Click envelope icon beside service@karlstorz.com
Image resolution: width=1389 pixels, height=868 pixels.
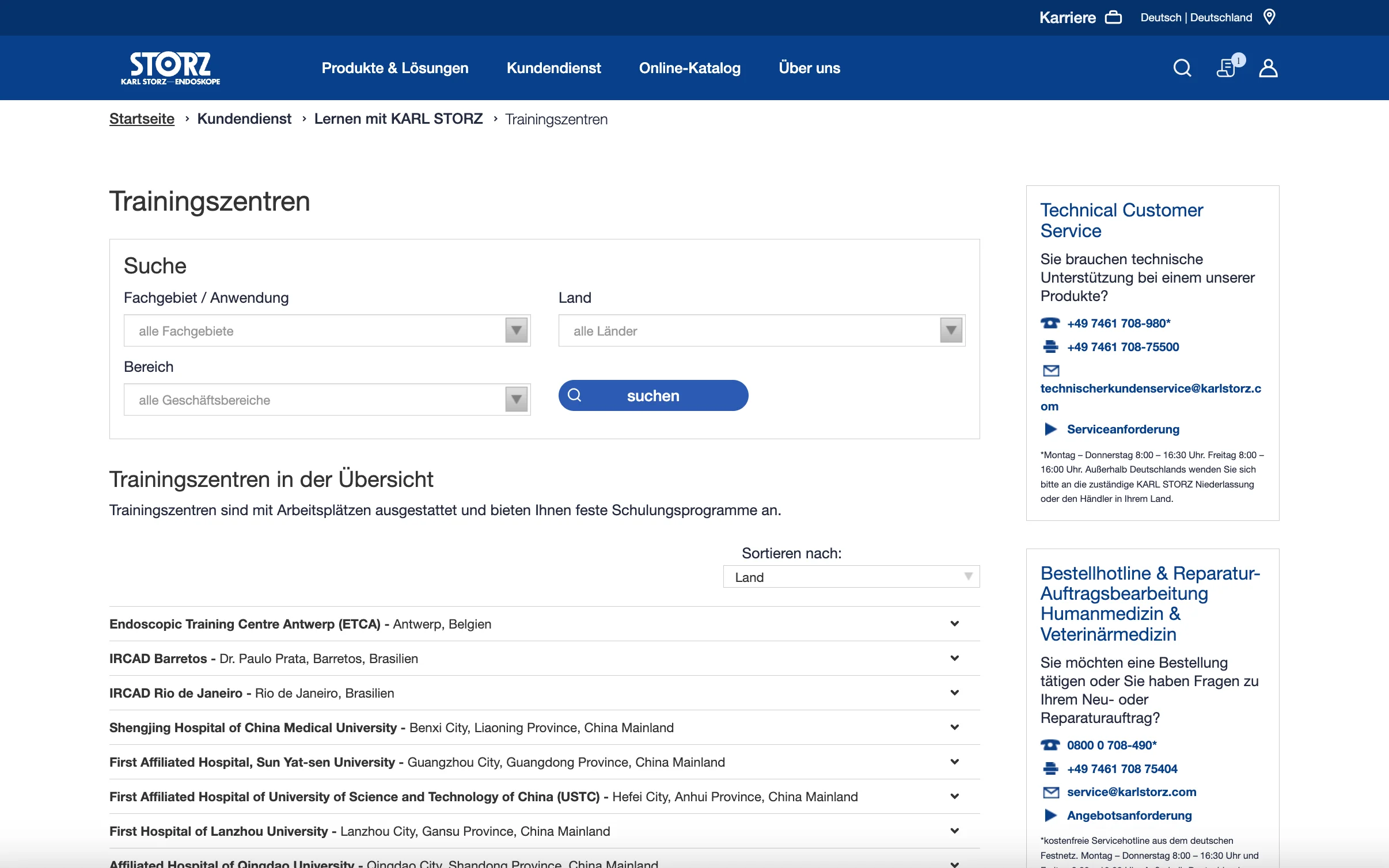click(x=1051, y=792)
